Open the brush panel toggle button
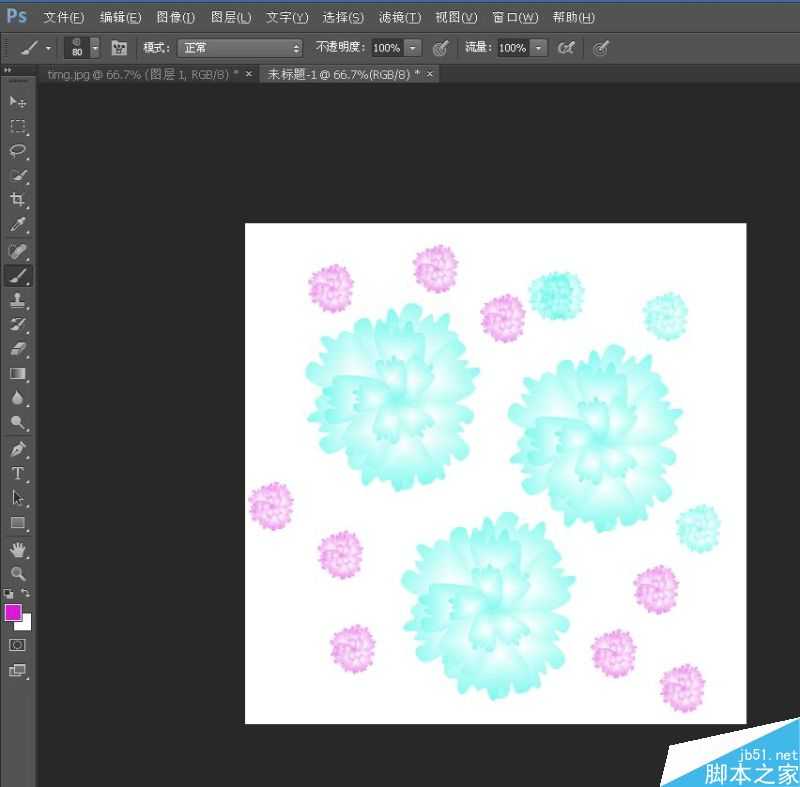800x787 pixels. 119,48
